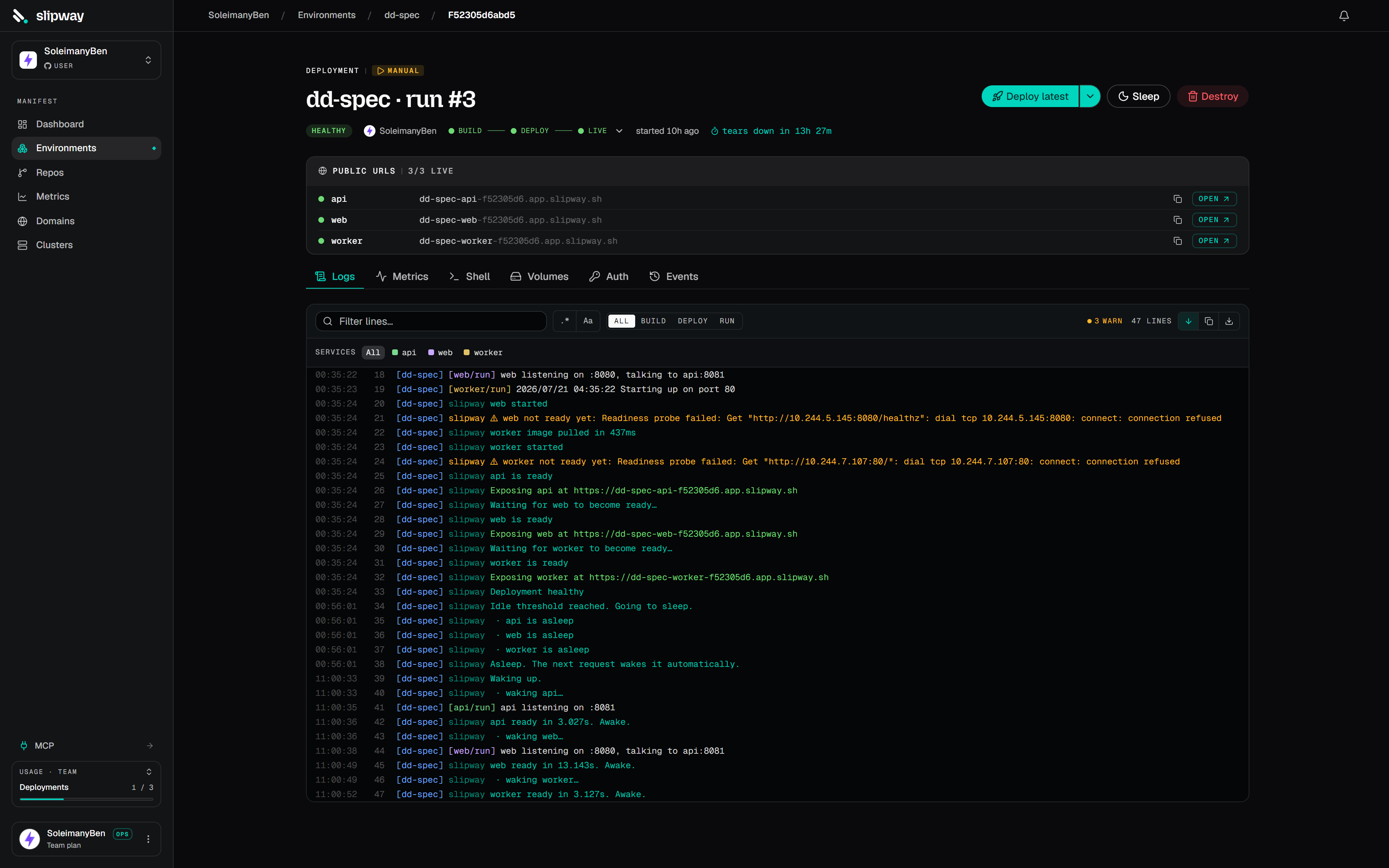This screenshot has height=868, width=1389.
Task: Click the search icon in filter box
Action: [x=328, y=322]
